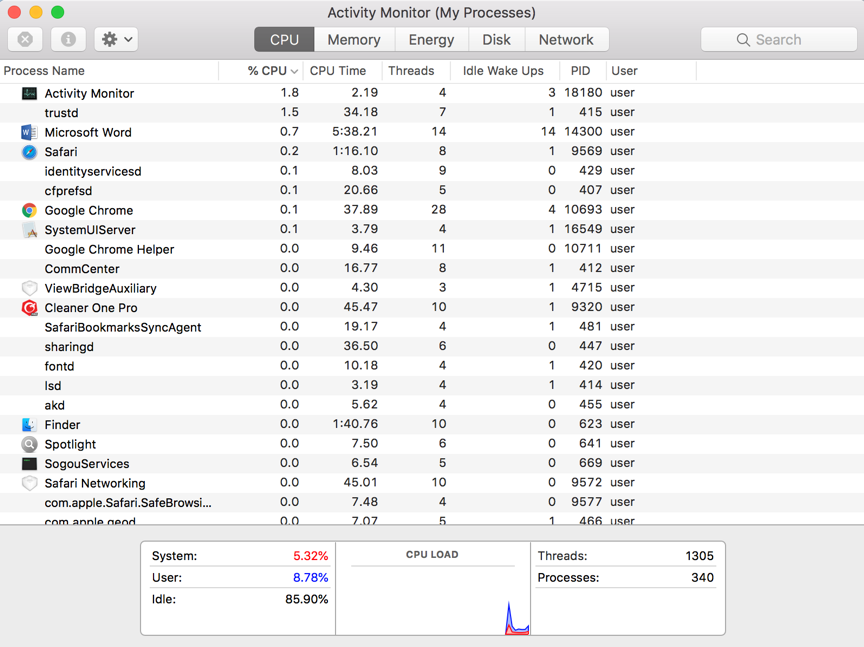This screenshot has height=647, width=864.
Task: Switch to the Memory tab
Action: click(354, 40)
